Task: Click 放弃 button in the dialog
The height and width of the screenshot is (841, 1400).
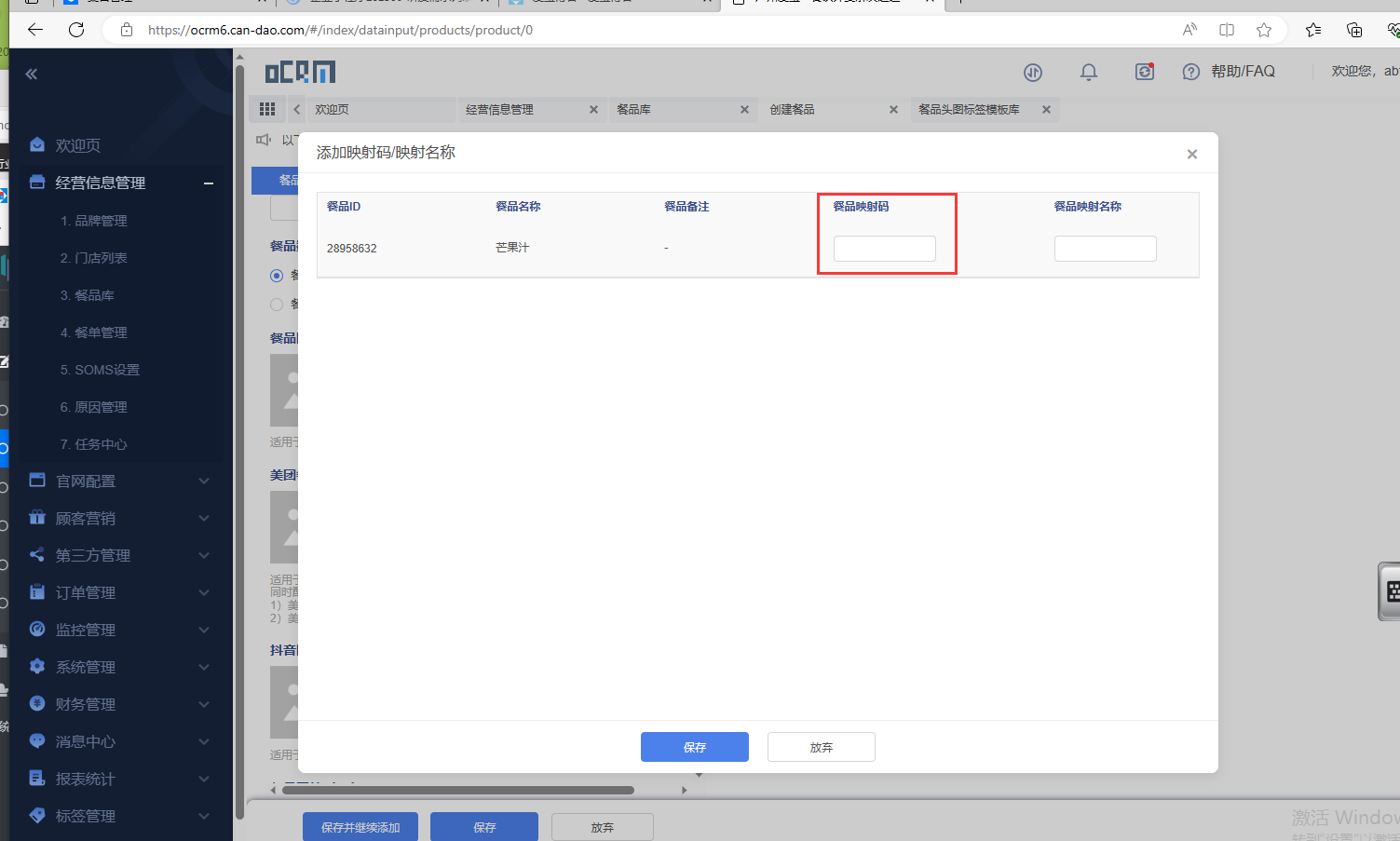Action: tap(822, 747)
